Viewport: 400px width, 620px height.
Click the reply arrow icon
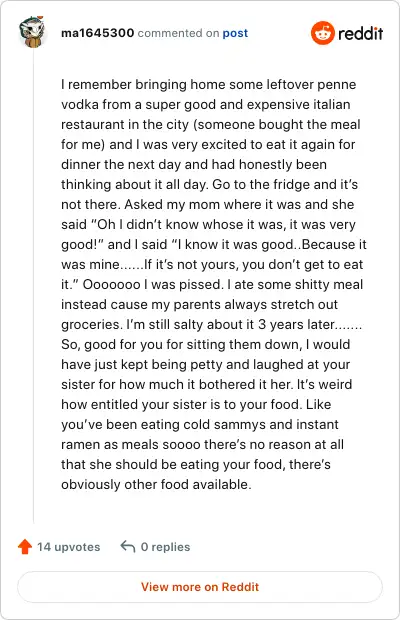128,546
